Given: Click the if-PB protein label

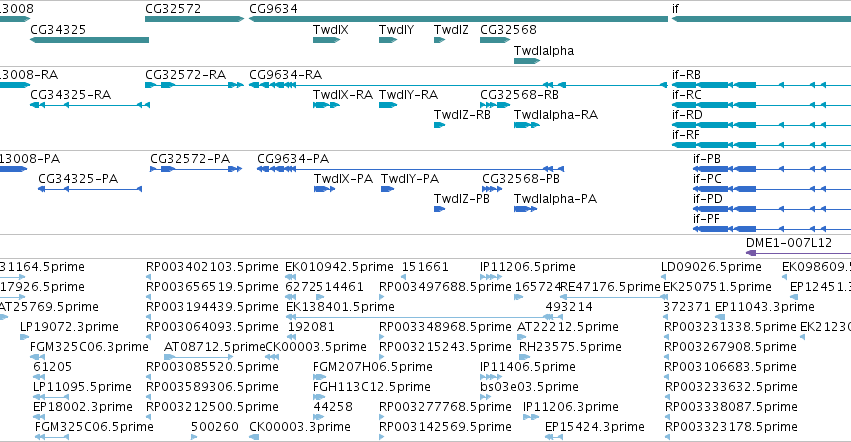Looking at the screenshot, I should tap(707, 159).
